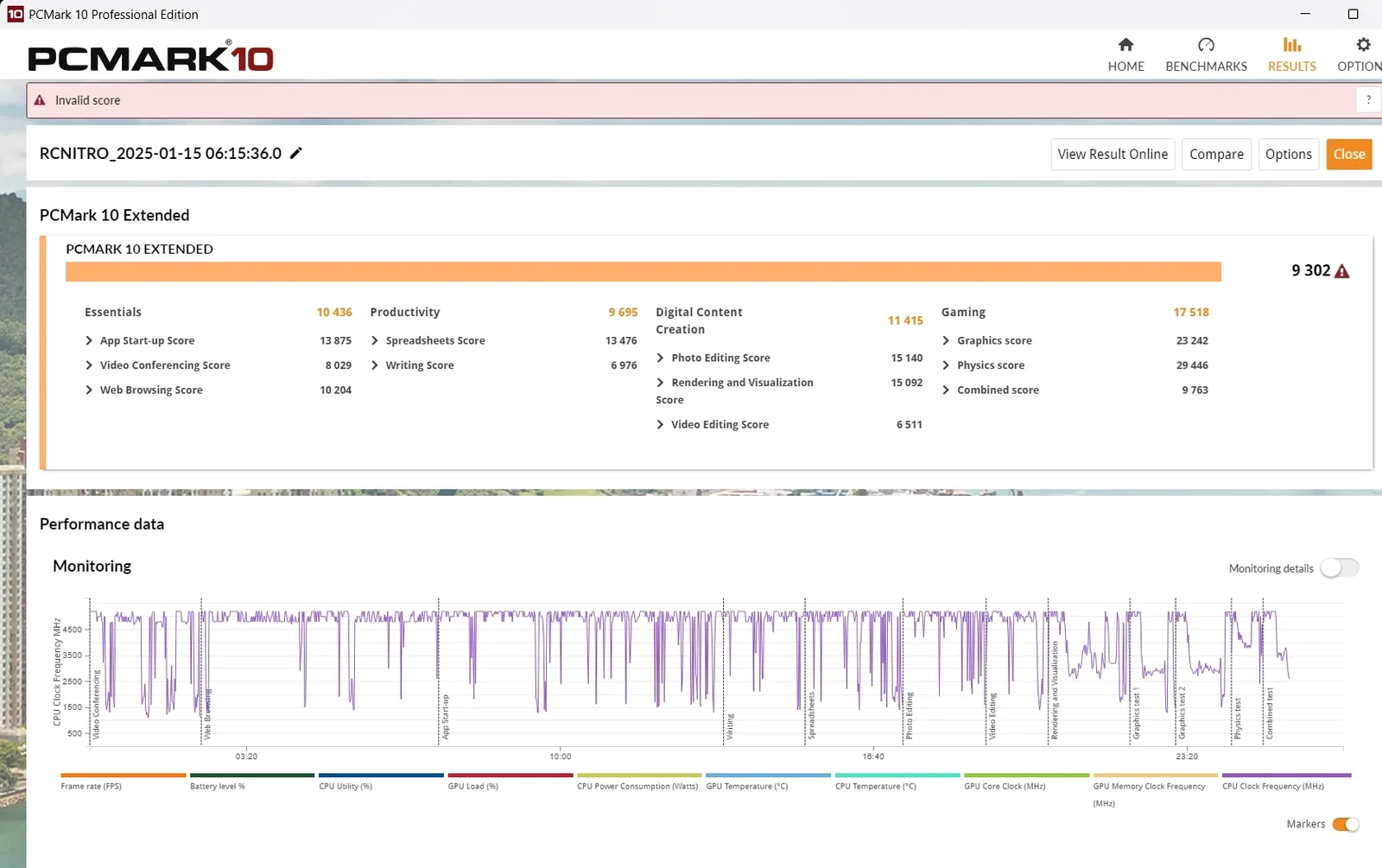This screenshot has width=1382, height=868.
Task: Enable the Monitoring details toggle
Action: point(1339,567)
